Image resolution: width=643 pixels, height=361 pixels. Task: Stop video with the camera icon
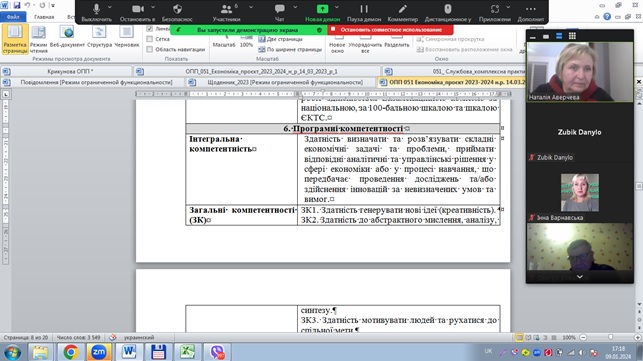pyautogui.click(x=137, y=12)
